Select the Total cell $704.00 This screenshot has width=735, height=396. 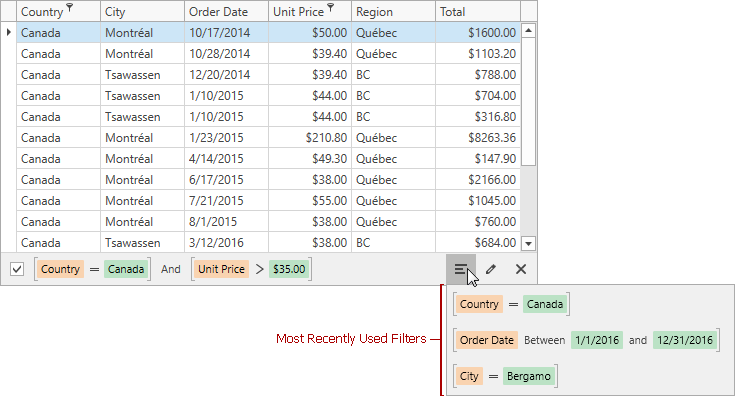coord(478,96)
